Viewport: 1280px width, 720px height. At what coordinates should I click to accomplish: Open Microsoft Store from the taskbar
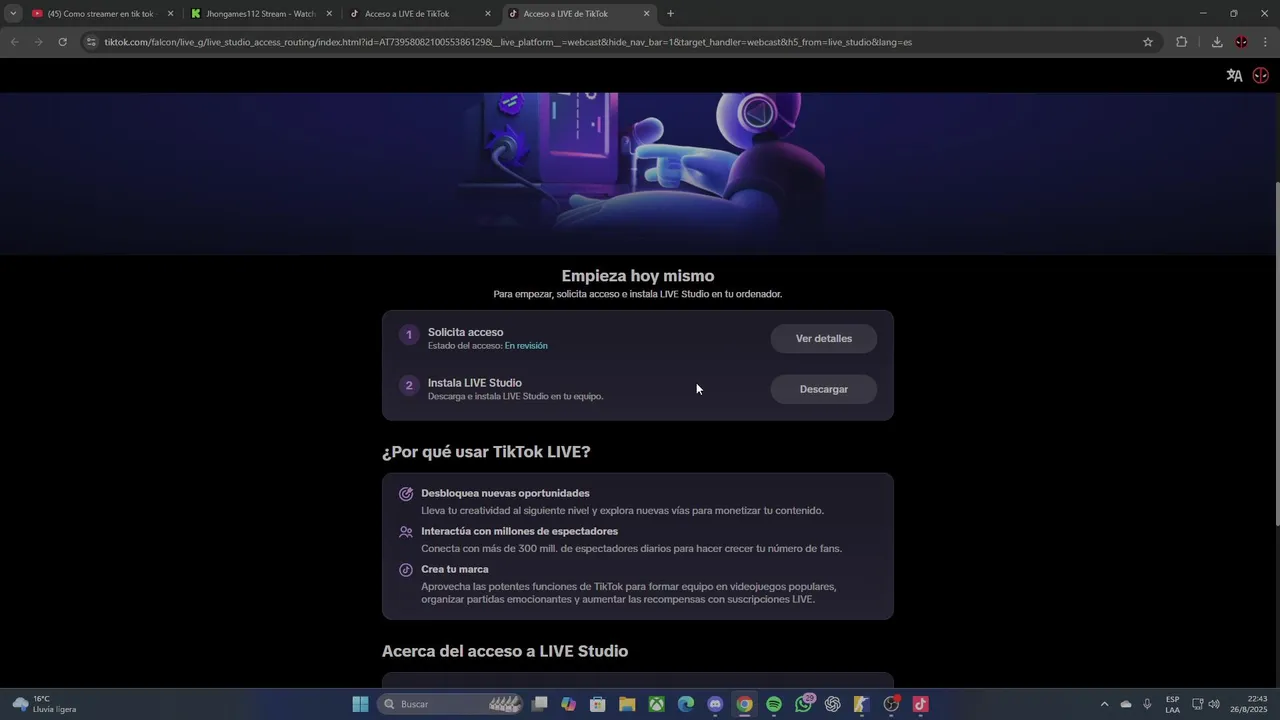tap(598, 704)
